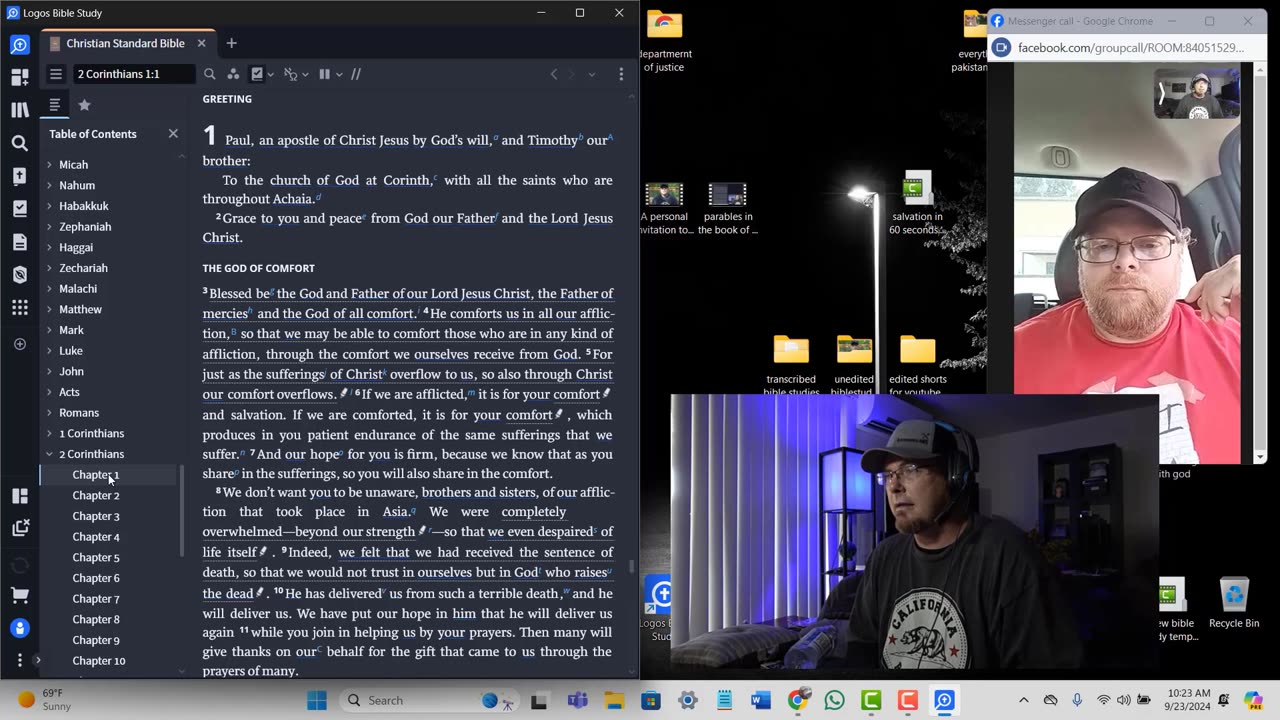Open the Bible panel kebab menu
1280x720 pixels.
pos(621,74)
